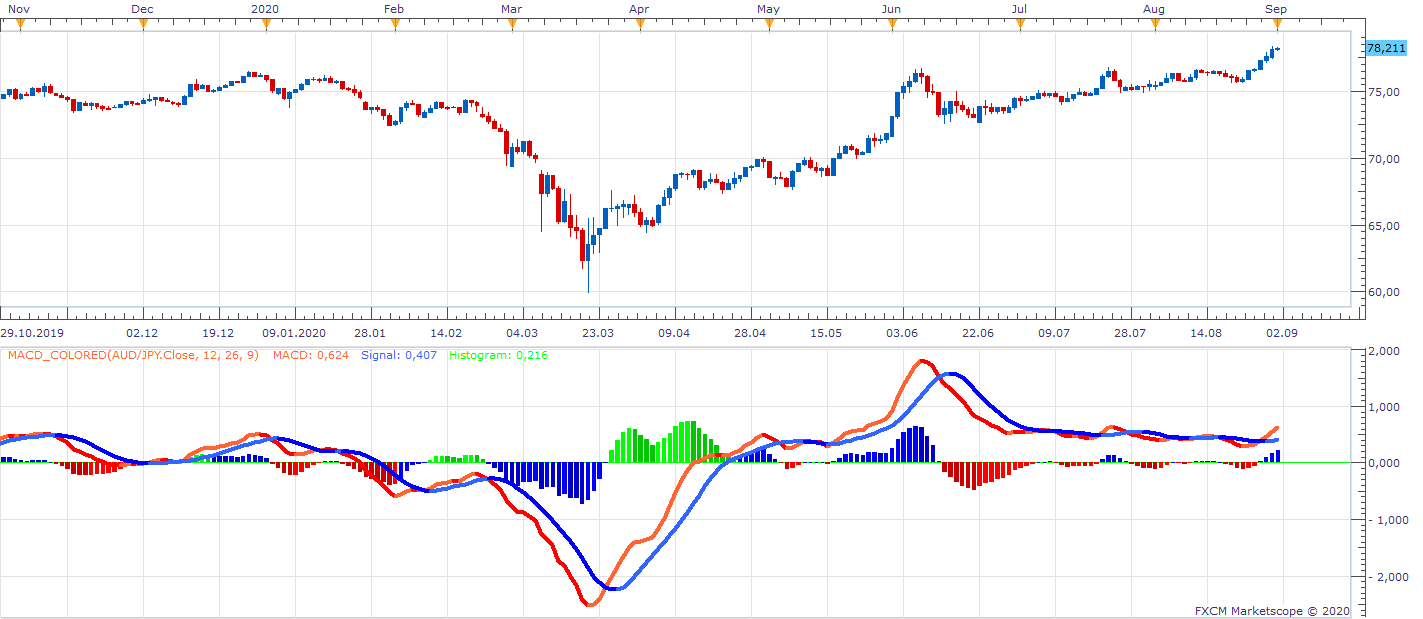The height and width of the screenshot is (619, 1423).
Task: Click the 29.10.2019 date label
Action: click(x=31, y=334)
